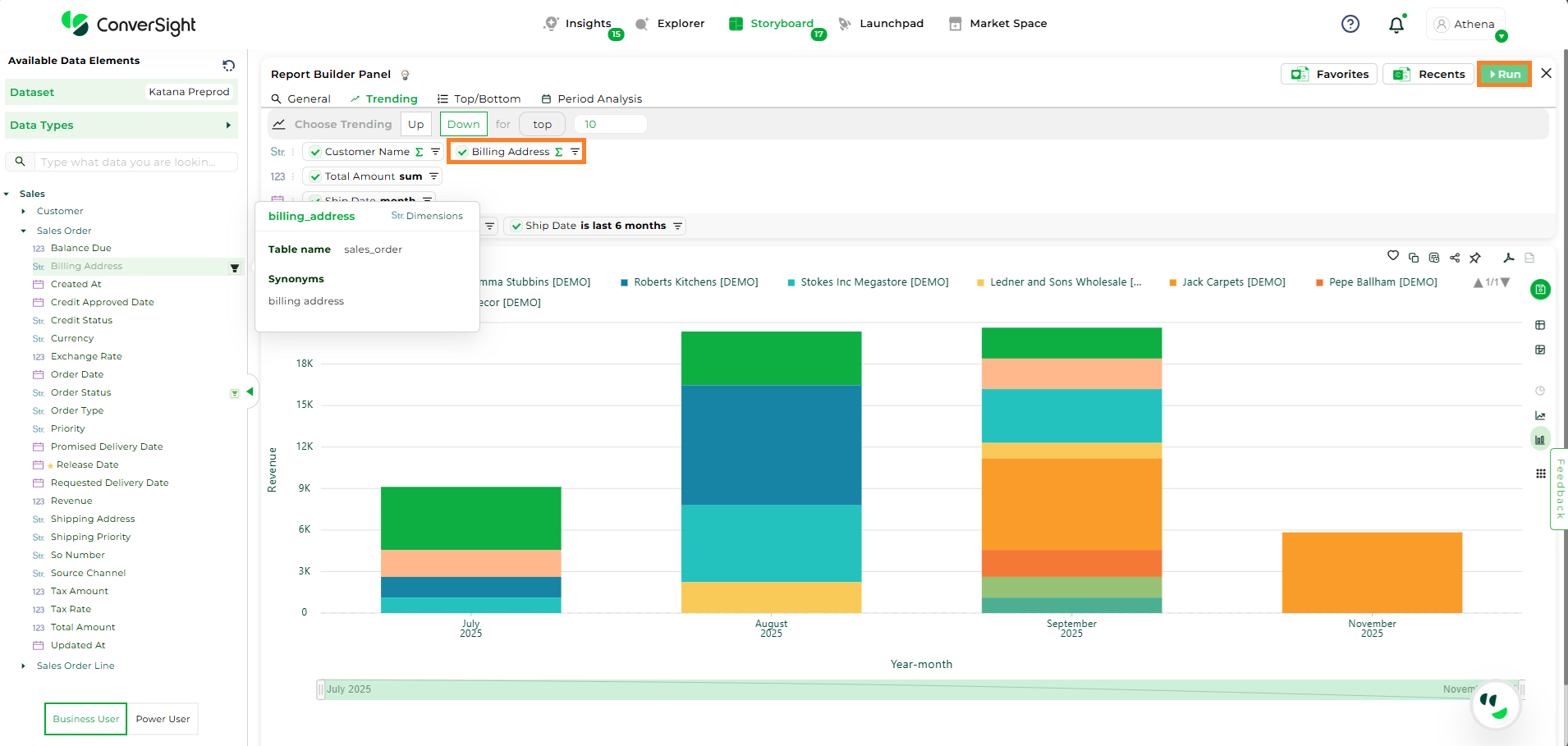This screenshot has width=1568, height=746.
Task: Open the Explorer menu item
Action: [671, 24]
